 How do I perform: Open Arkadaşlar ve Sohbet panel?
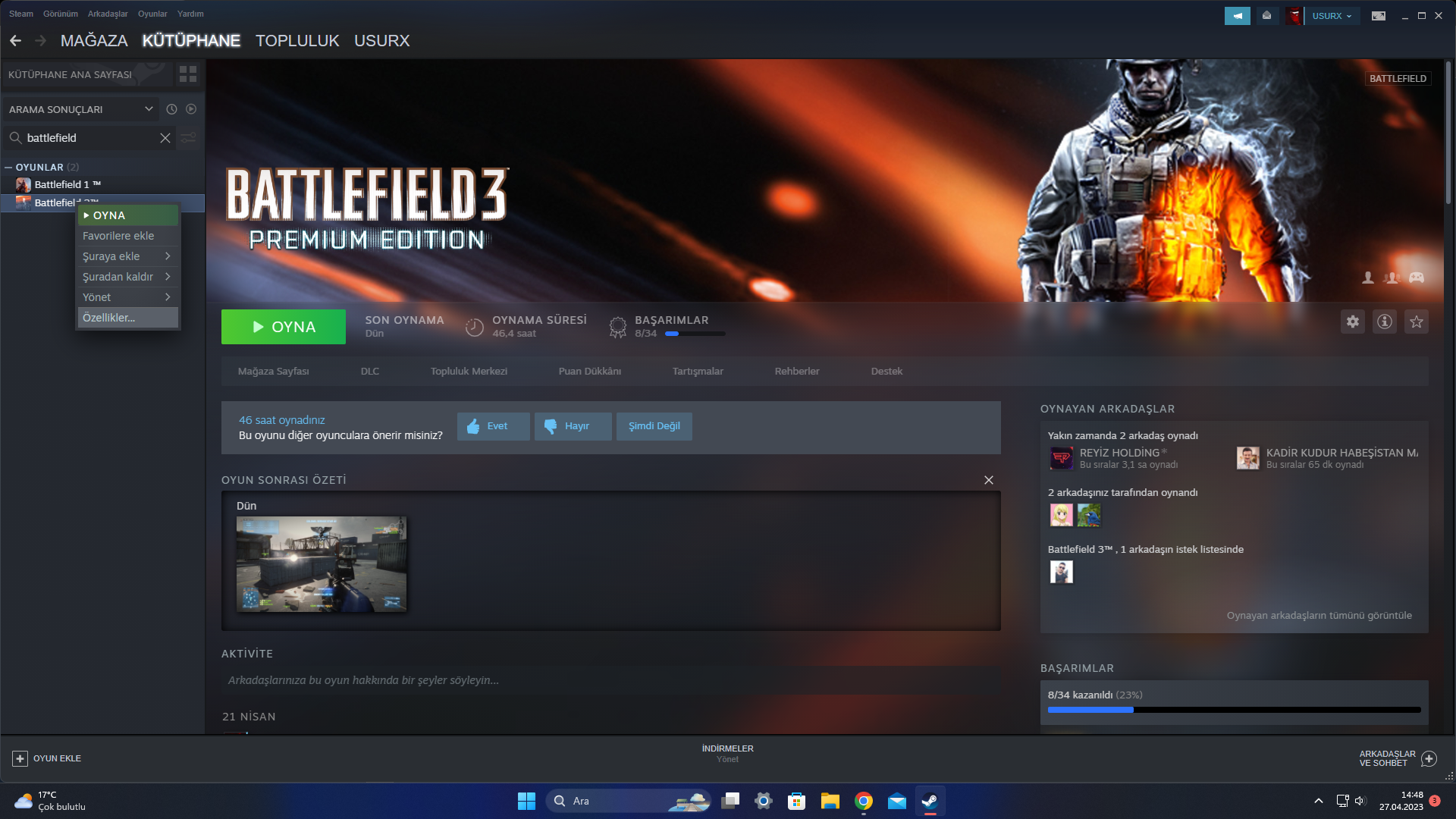coord(1398,758)
